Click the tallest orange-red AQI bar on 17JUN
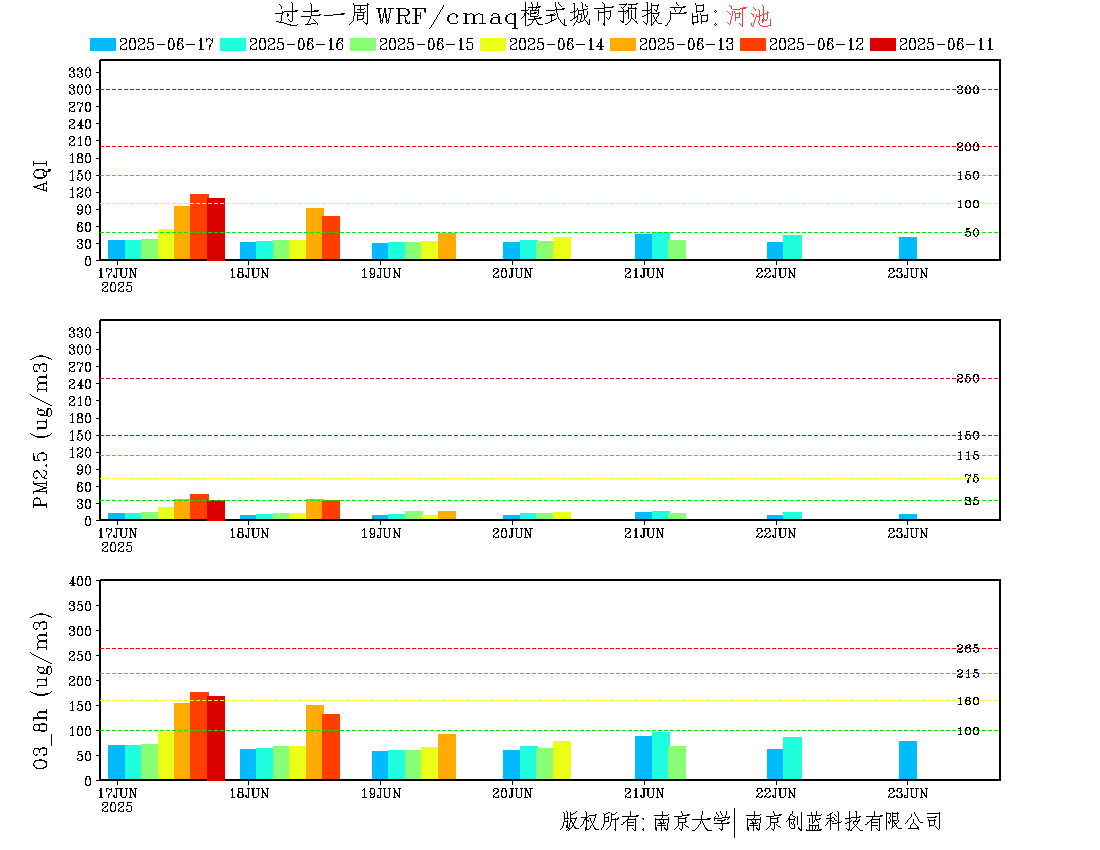This screenshot has height=850, width=1100. point(199,227)
